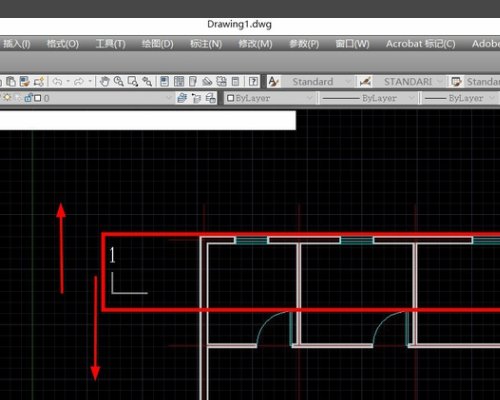Image resolution: width=500 pixels, height=400 pixels.
Task: Click the Dimension Style icon
Action: click(365, 82)
